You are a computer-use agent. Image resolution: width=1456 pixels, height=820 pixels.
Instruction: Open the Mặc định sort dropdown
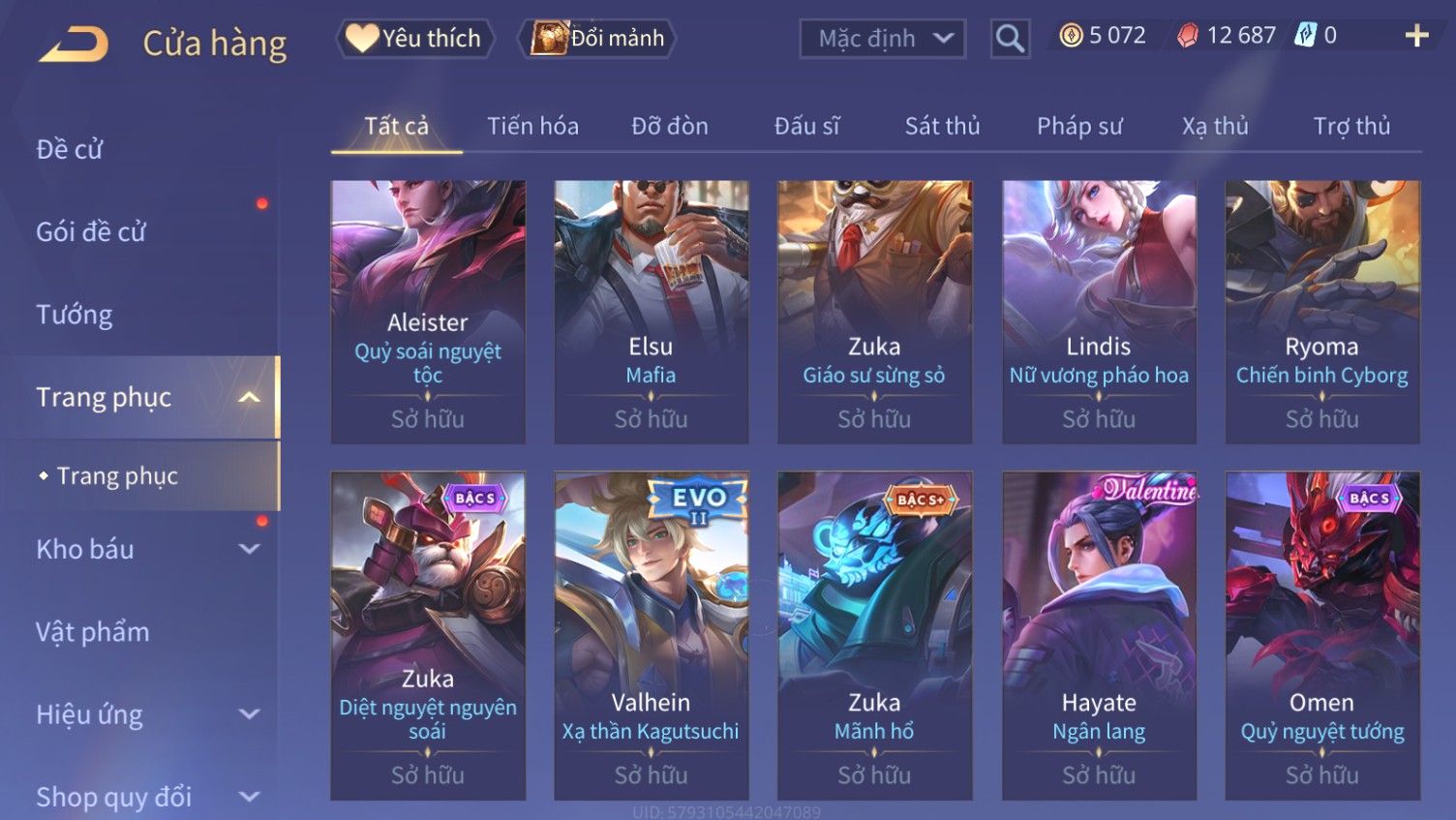[x=883, y=39]
